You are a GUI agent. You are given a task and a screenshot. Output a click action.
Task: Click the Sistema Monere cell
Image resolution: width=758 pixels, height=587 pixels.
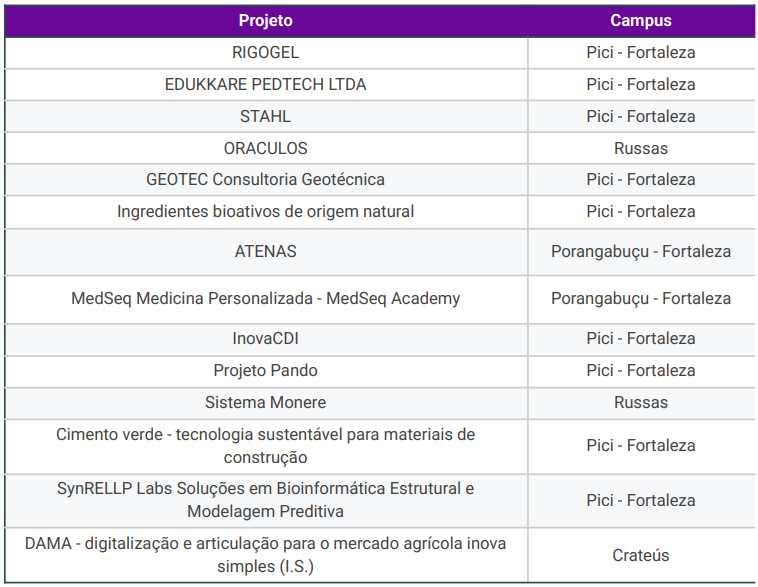265,403
